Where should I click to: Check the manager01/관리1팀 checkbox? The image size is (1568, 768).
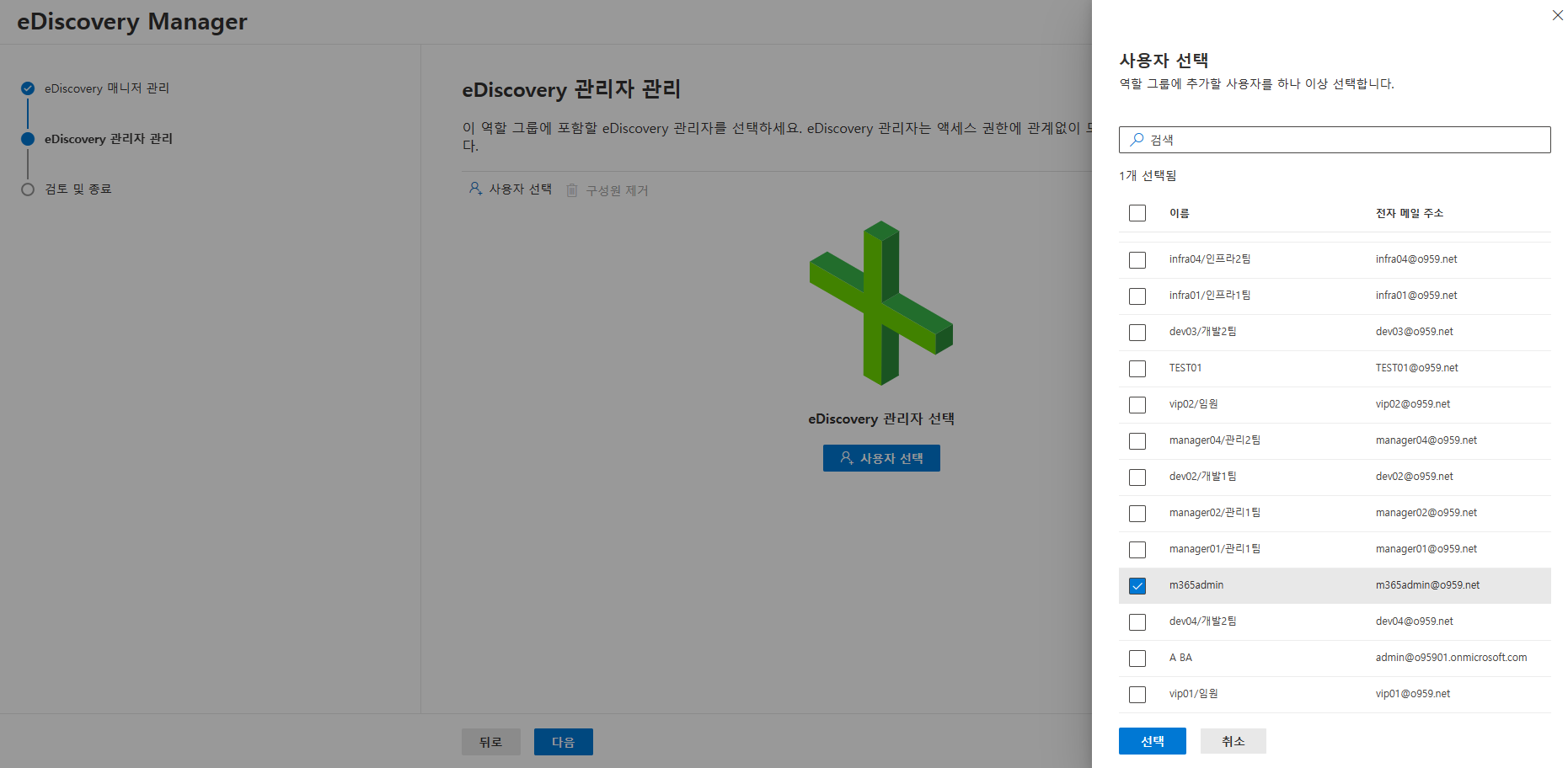pos(1137,550)
